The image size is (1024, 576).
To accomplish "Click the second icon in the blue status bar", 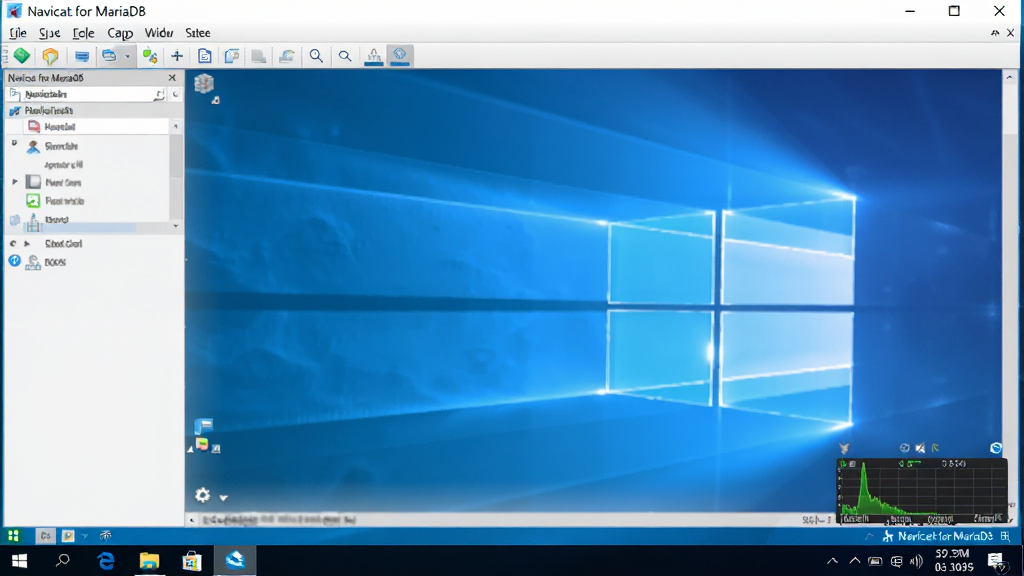I will point(45,536).
